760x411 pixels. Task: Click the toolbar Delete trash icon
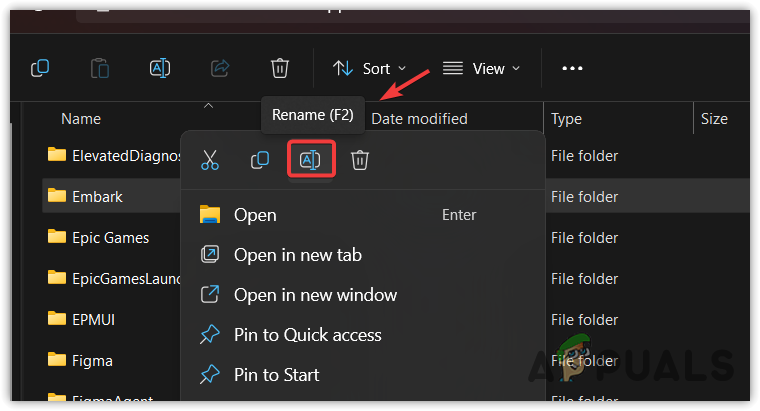pyautogui.click(x=280, y=68)
